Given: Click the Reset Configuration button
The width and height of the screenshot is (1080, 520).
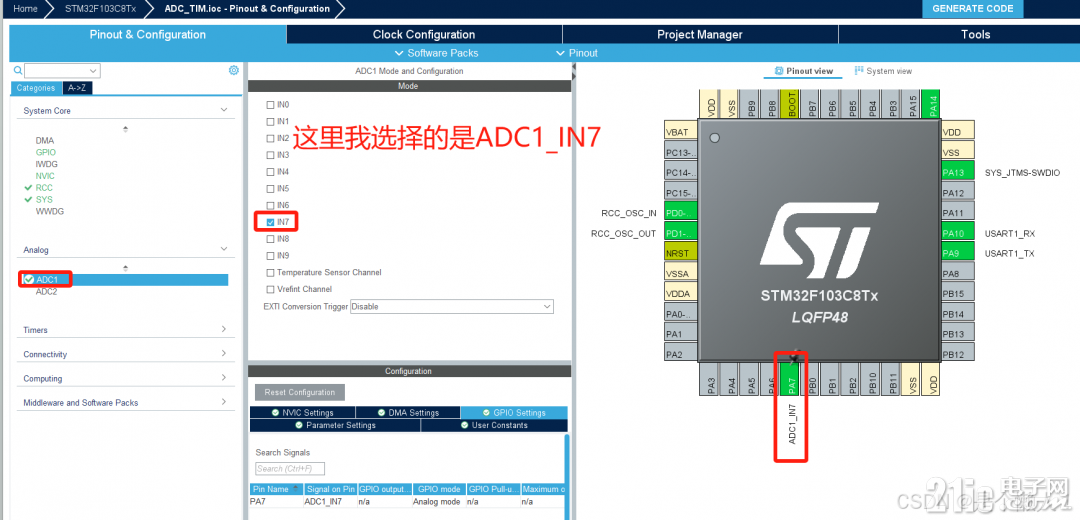Looking at the screenshot, I should click(300, 392).
